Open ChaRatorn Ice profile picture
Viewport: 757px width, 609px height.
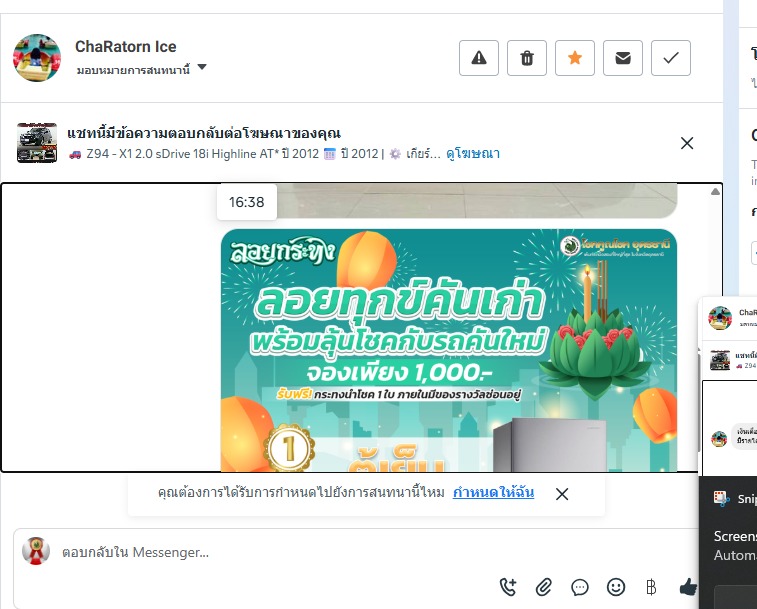[37, 58]
